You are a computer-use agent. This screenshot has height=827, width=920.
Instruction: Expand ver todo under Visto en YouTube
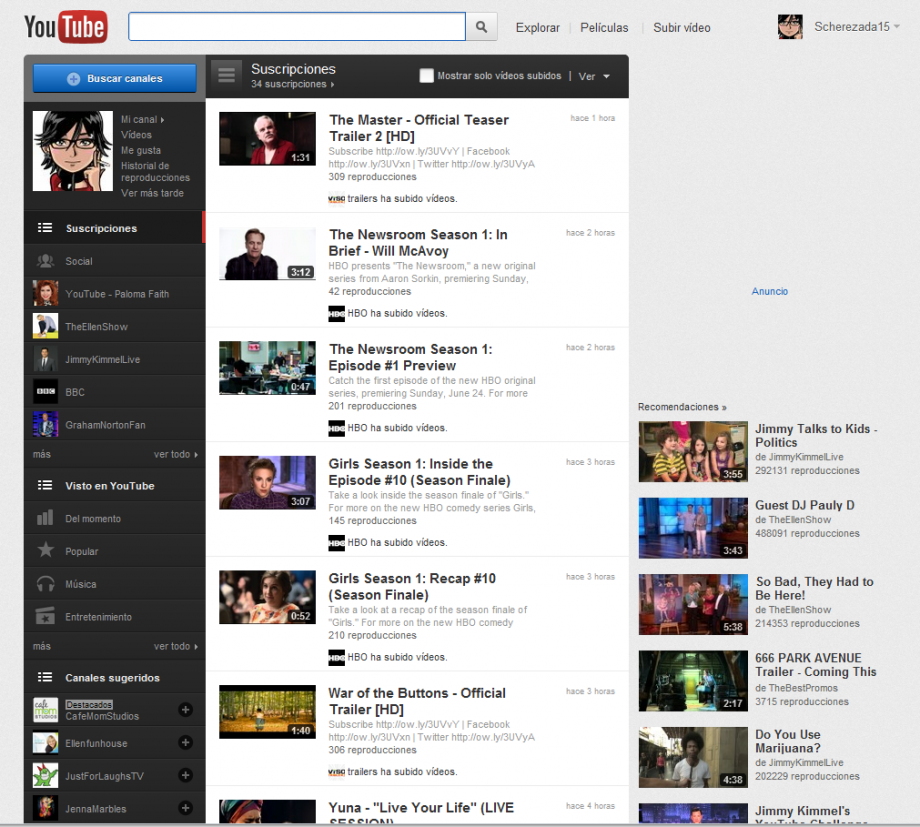175,646
